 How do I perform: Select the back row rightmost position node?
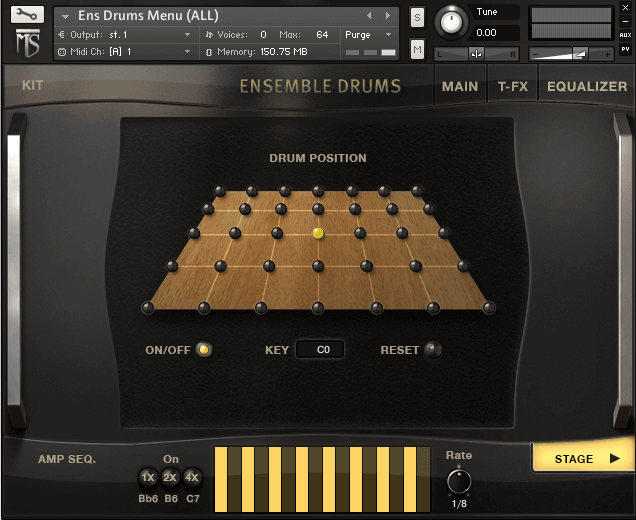coord(417,191)
